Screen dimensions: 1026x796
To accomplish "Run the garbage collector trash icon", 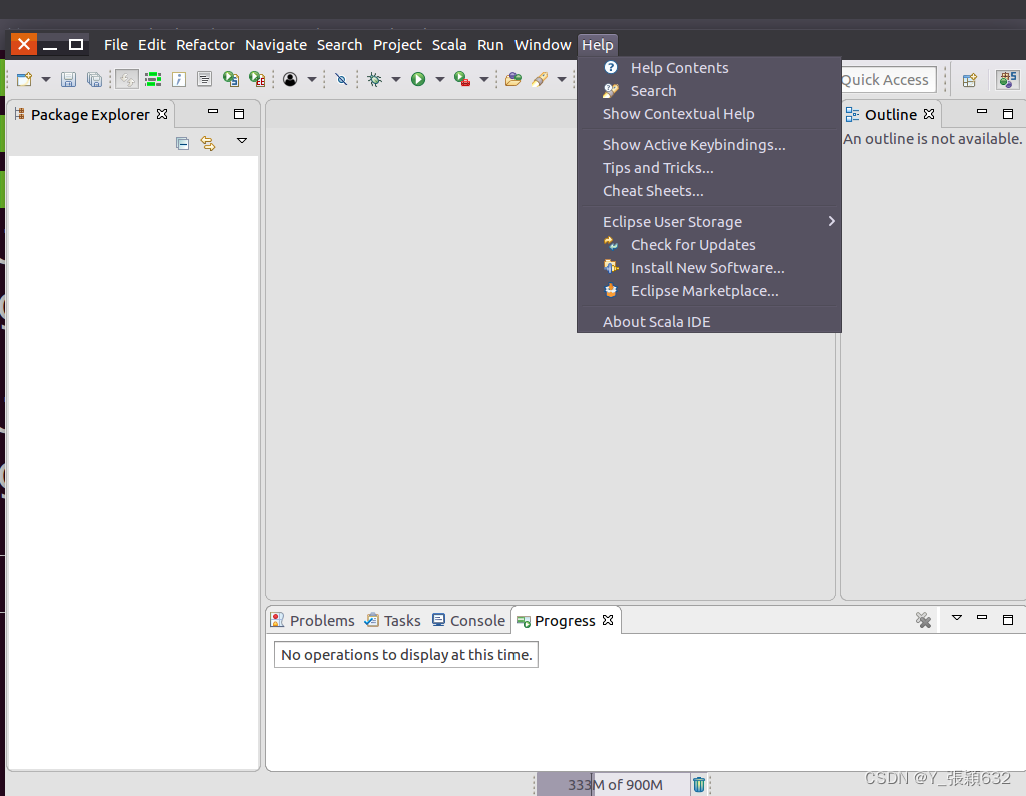I will 699,784.
